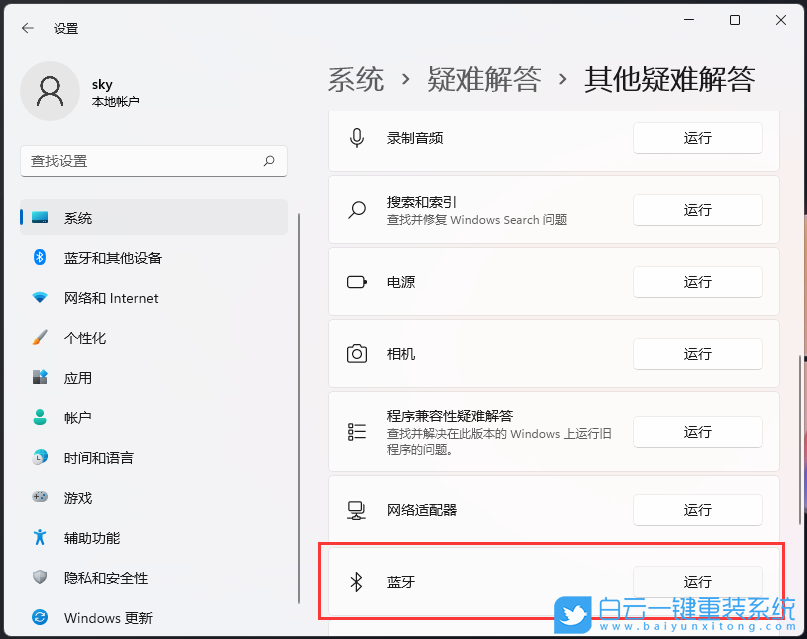Viewport: 807px width, 639px height.
Task: Click the 游戏 controller icon in sidebar
Action: pyautogui.click(x=40, y=498)
